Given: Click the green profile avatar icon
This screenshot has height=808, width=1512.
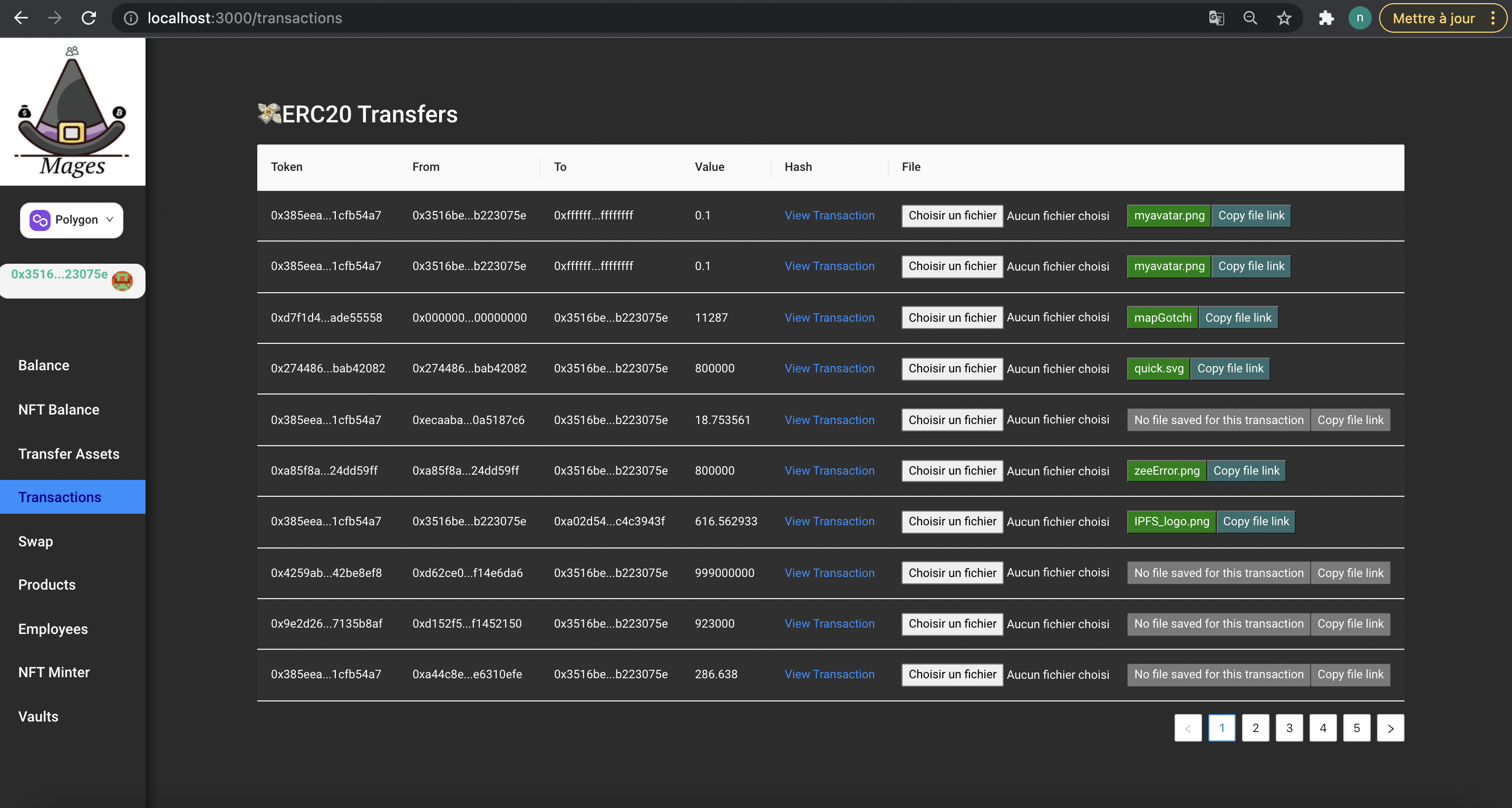Looking at the screenshot, I should 1360,18.
